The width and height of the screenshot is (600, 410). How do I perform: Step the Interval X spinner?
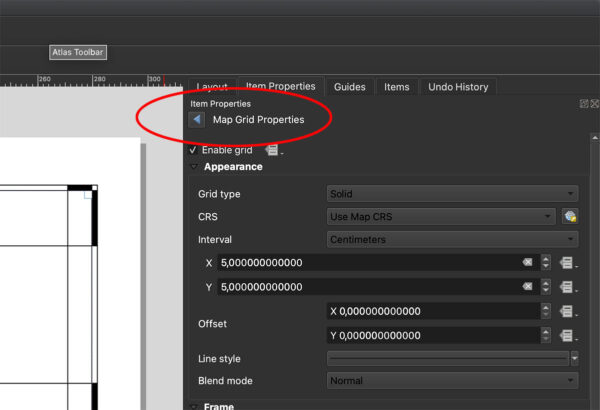[546, 263]
